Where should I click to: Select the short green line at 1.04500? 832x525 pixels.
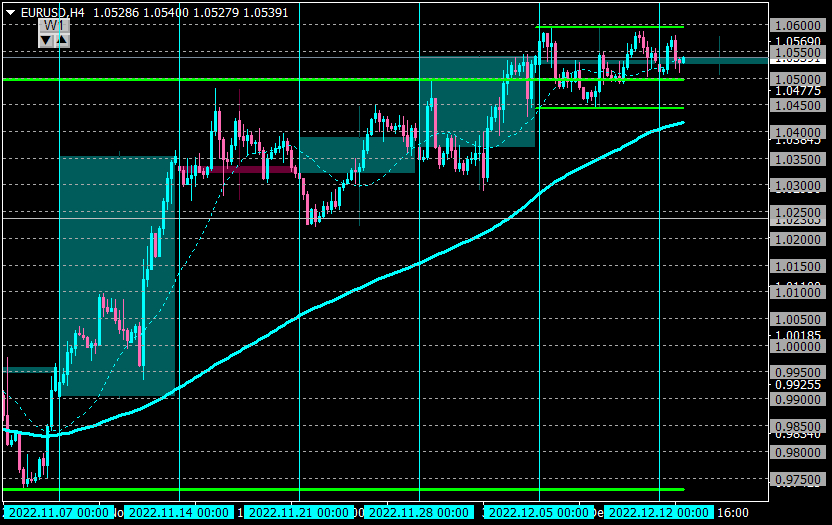pos(610,108)
